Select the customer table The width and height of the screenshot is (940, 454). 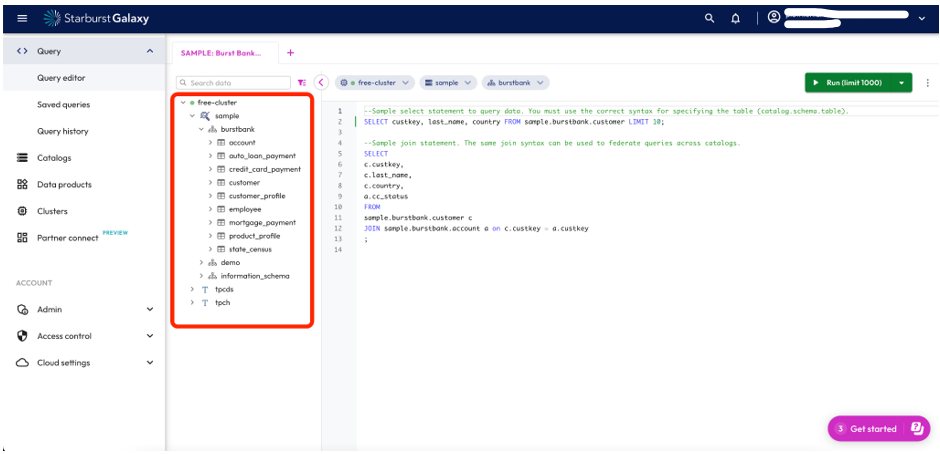click(244, 182)
